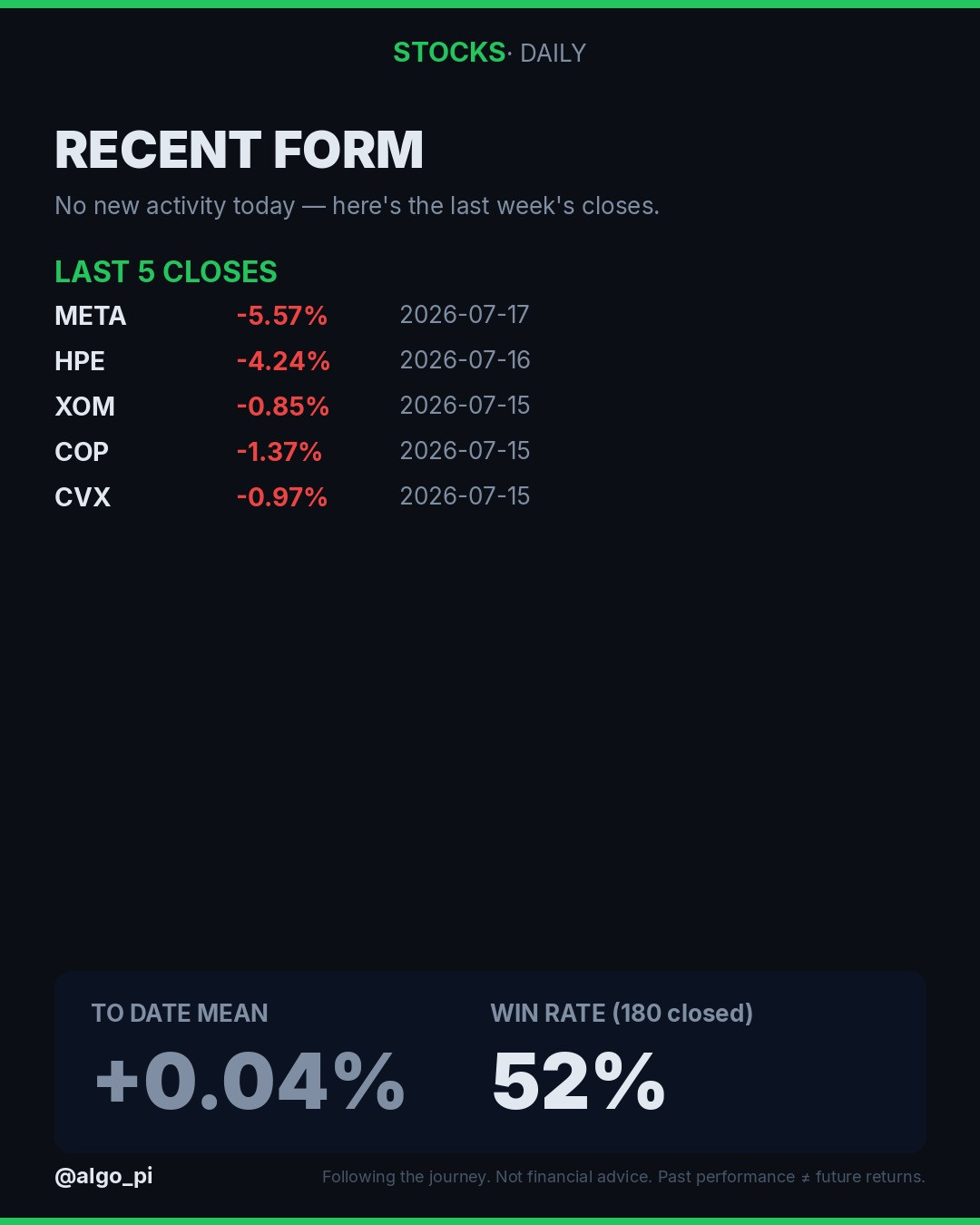Select the META ticker row

coord(292,315)
